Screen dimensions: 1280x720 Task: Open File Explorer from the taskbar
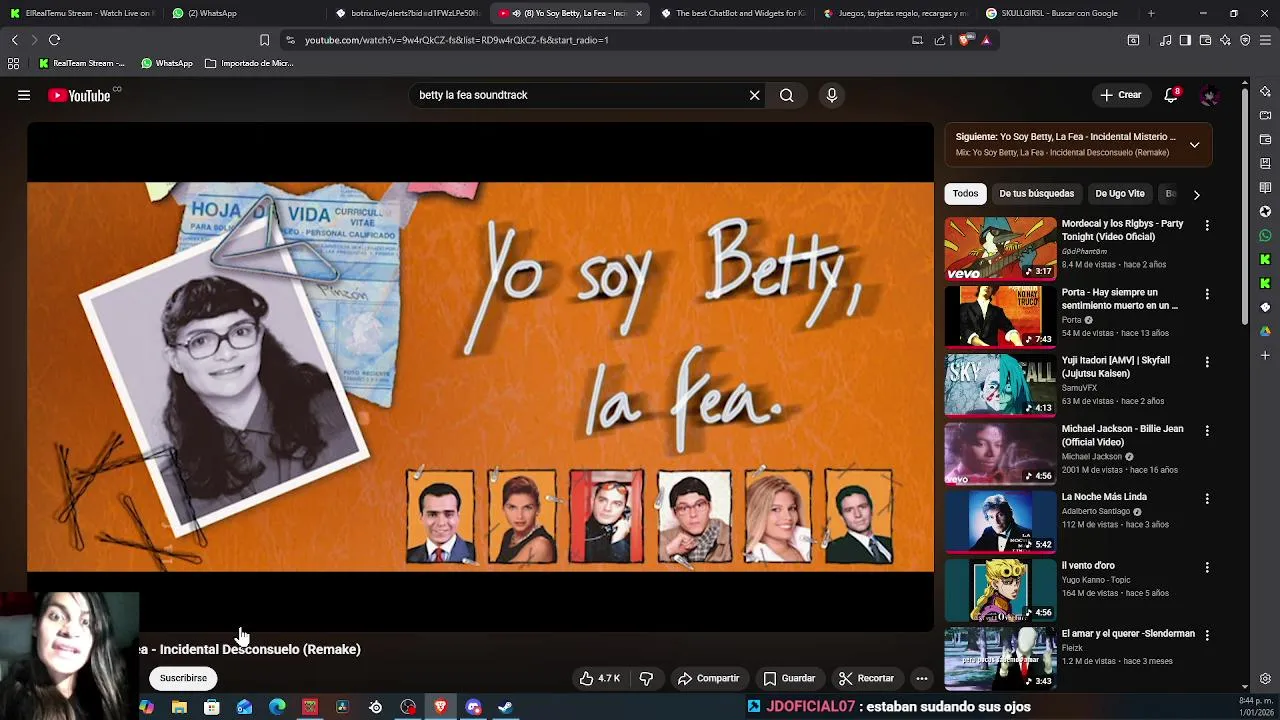[179, 707]
